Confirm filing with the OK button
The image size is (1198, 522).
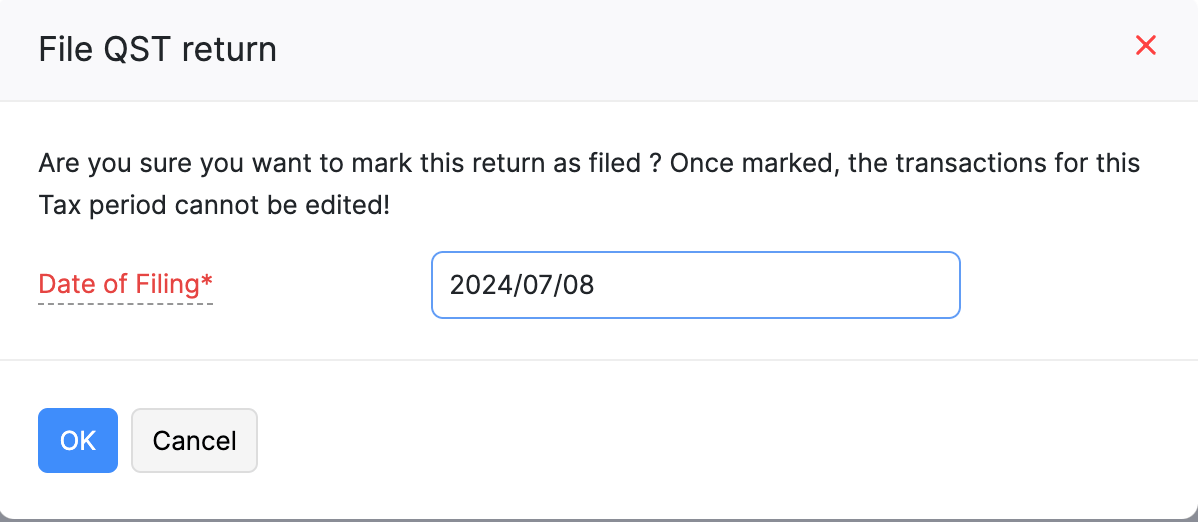78,440
